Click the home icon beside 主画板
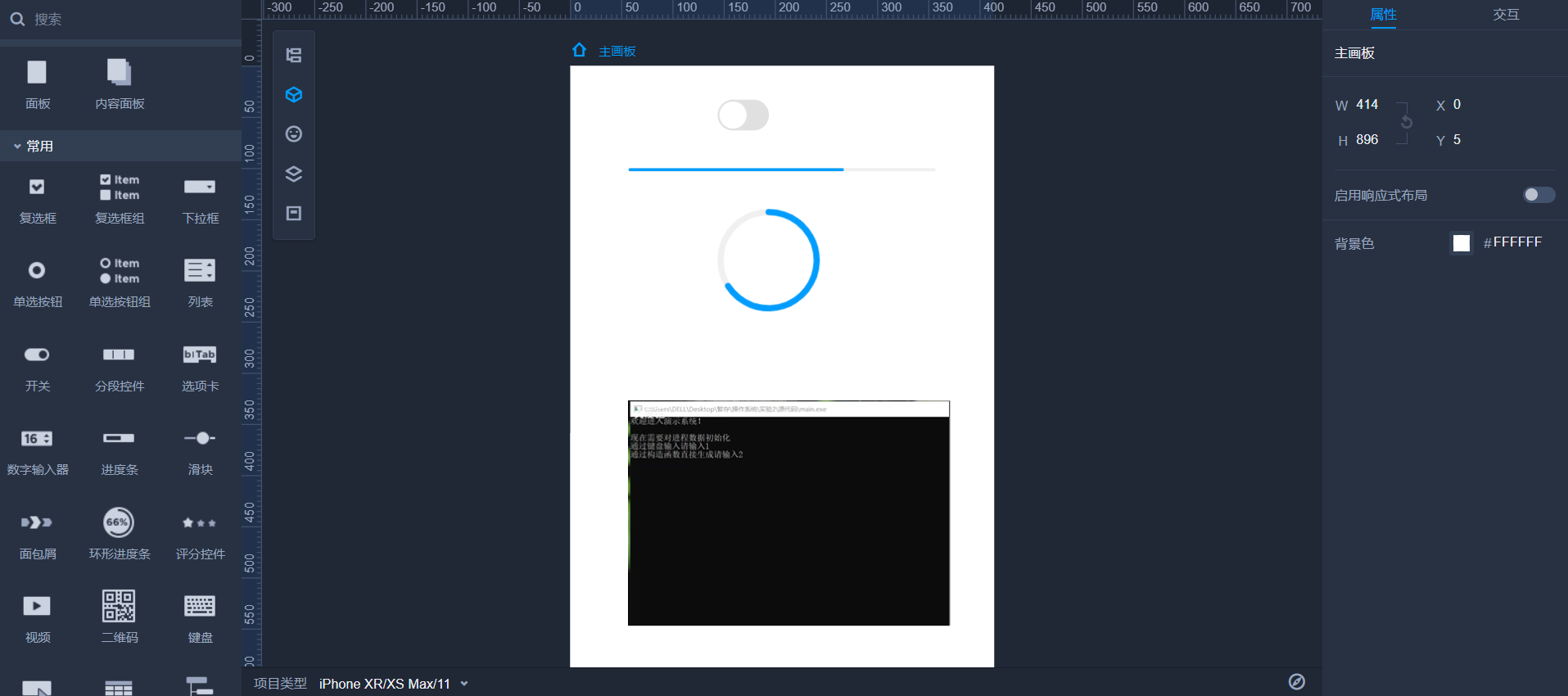This screenshot has width=1568, height=696. pos(580,50)
